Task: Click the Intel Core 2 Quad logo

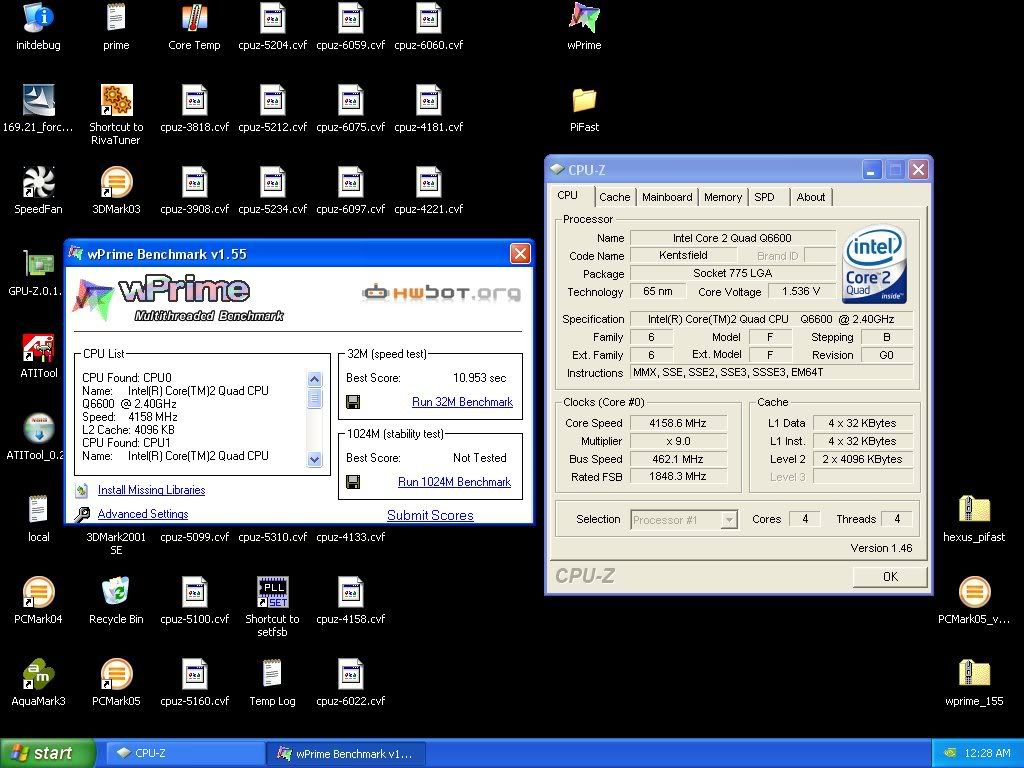Action: tap(874, 264)
